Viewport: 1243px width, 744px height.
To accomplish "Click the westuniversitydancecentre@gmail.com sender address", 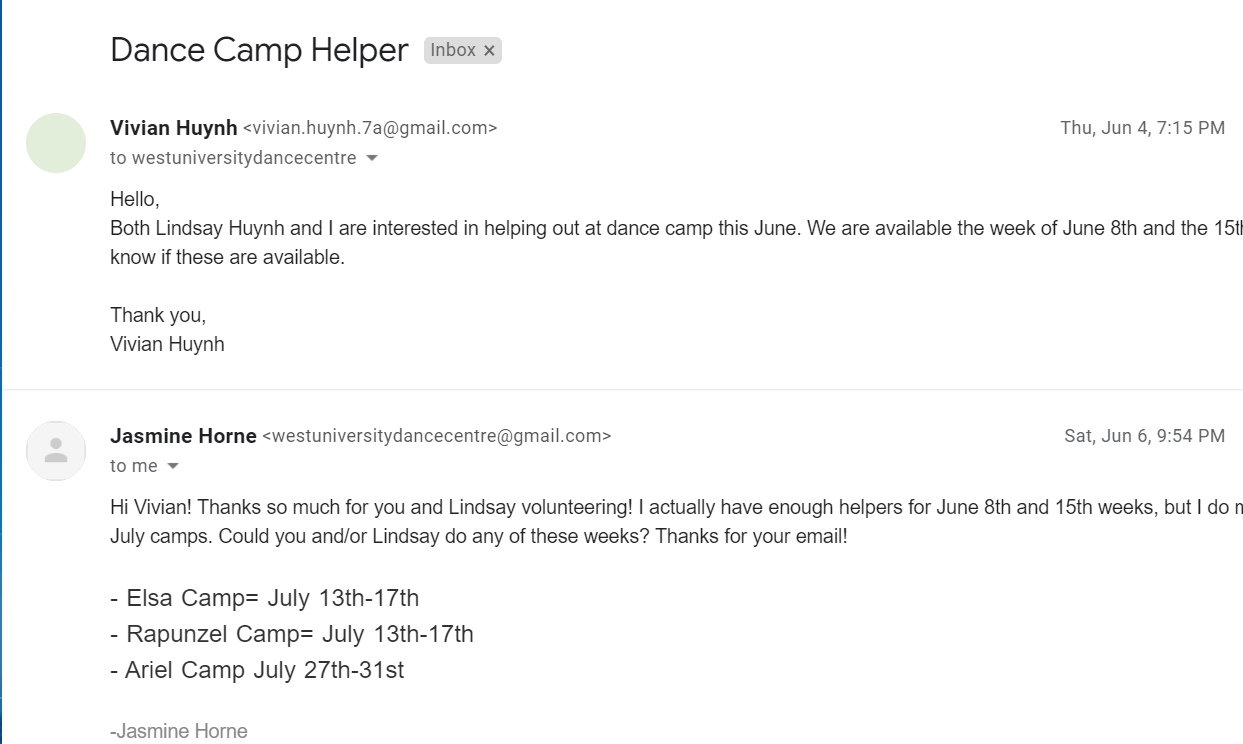I will (436, 436).
